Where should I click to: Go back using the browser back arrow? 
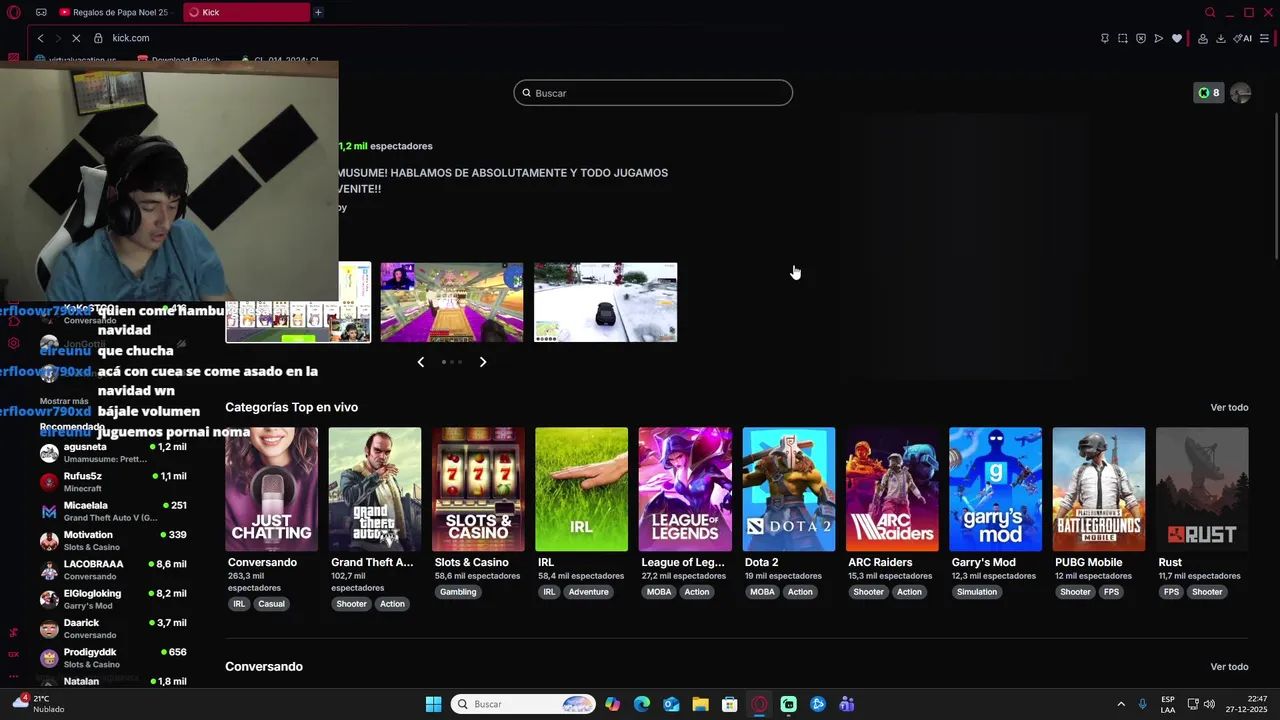tap(40, 38)
